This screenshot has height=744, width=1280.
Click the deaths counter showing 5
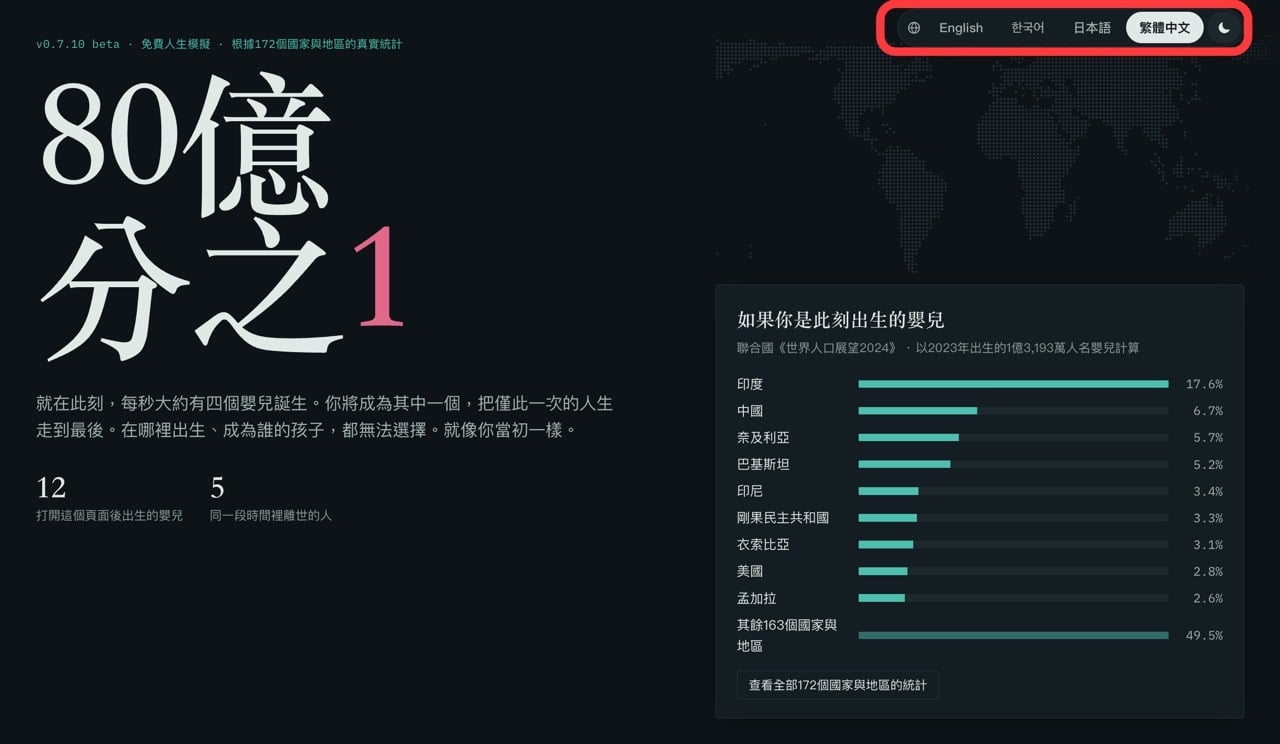pos(217,488)
